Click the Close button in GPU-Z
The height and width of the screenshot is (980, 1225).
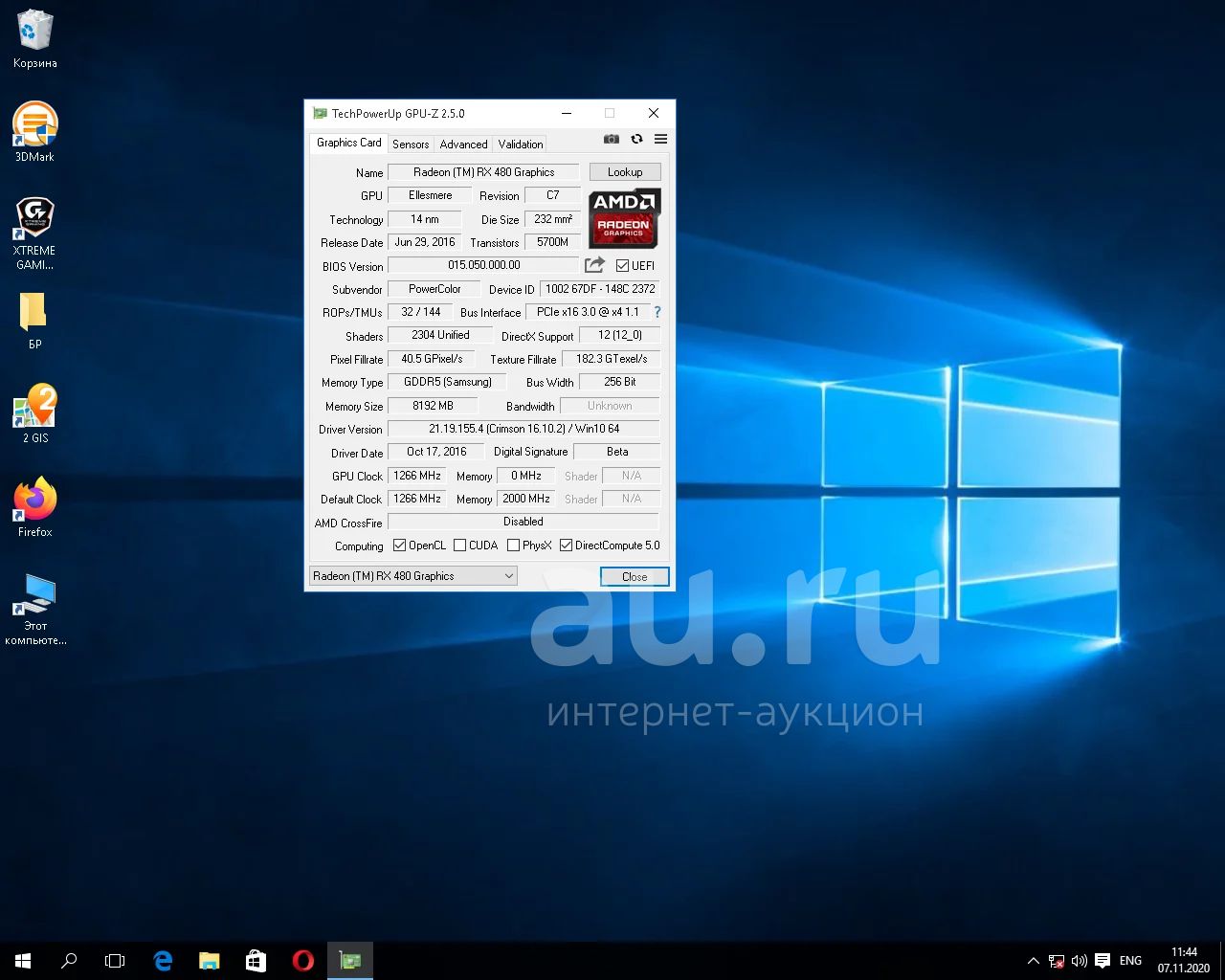pyautogui.click(x=635, y=576)
